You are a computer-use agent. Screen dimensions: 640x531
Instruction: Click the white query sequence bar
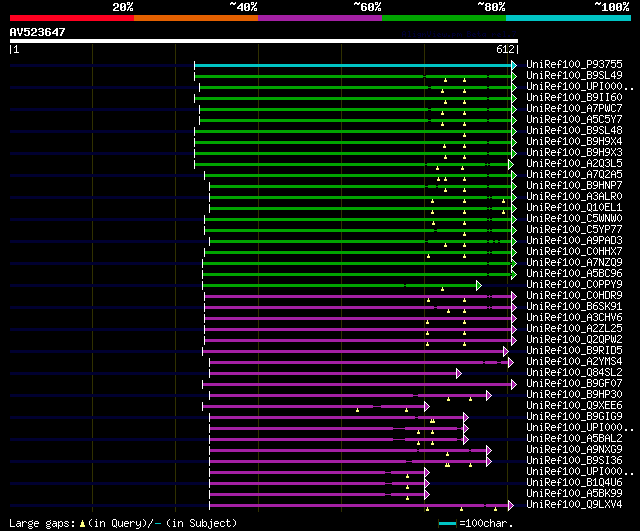click(x=264, y=41)
